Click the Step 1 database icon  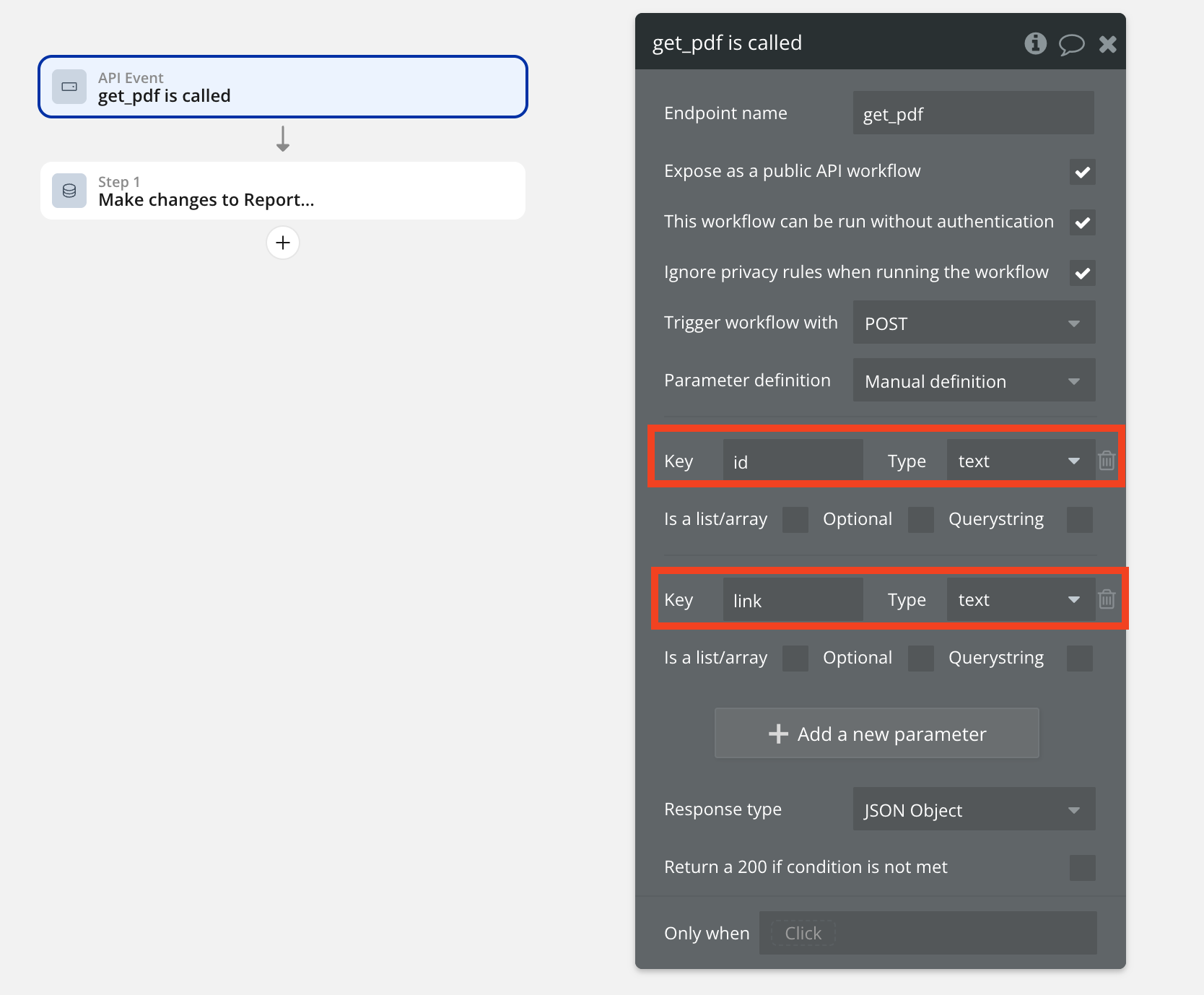click(x=69, y=191)
